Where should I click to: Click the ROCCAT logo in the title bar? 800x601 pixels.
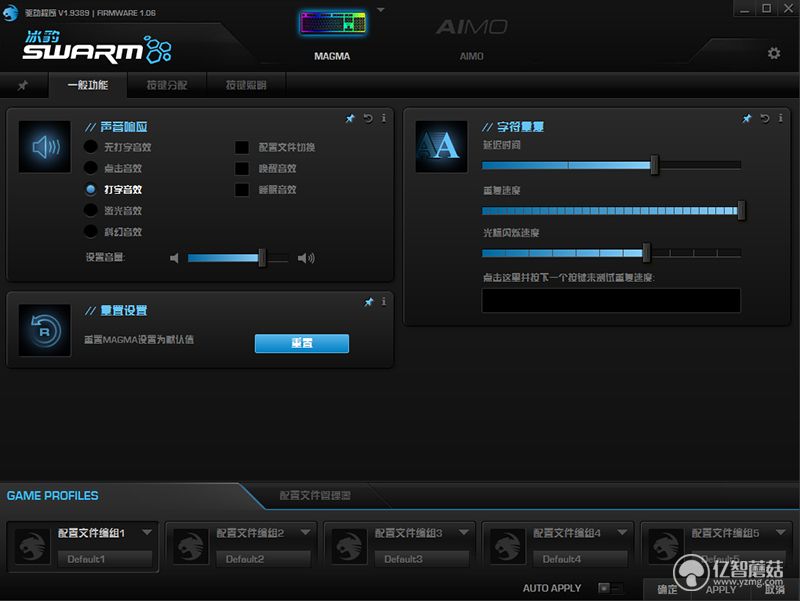click(10, 13)
